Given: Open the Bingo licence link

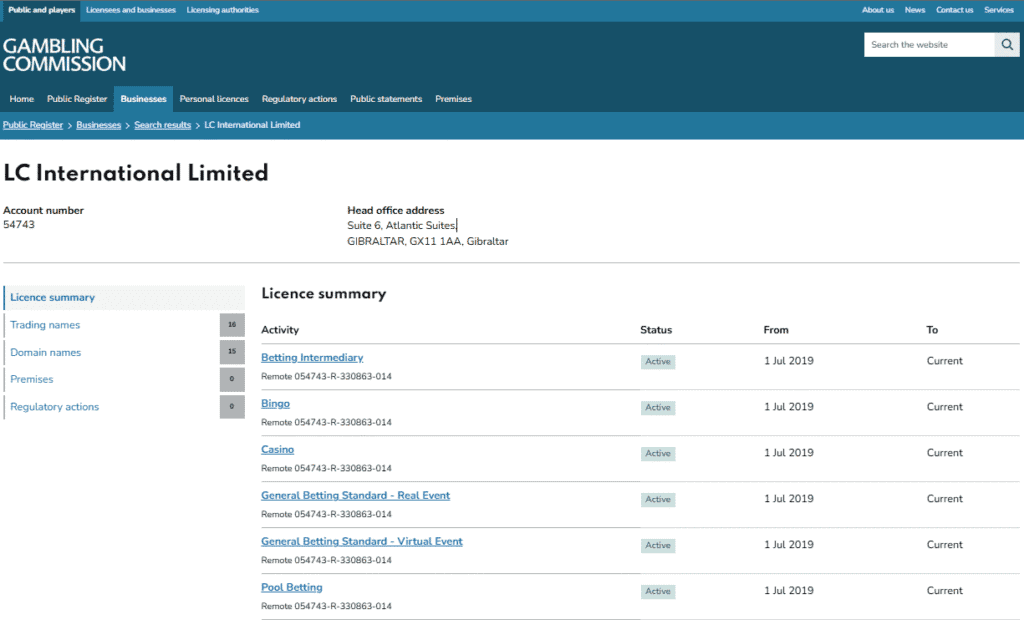Looking at the screenshot, I should point(276,403).
